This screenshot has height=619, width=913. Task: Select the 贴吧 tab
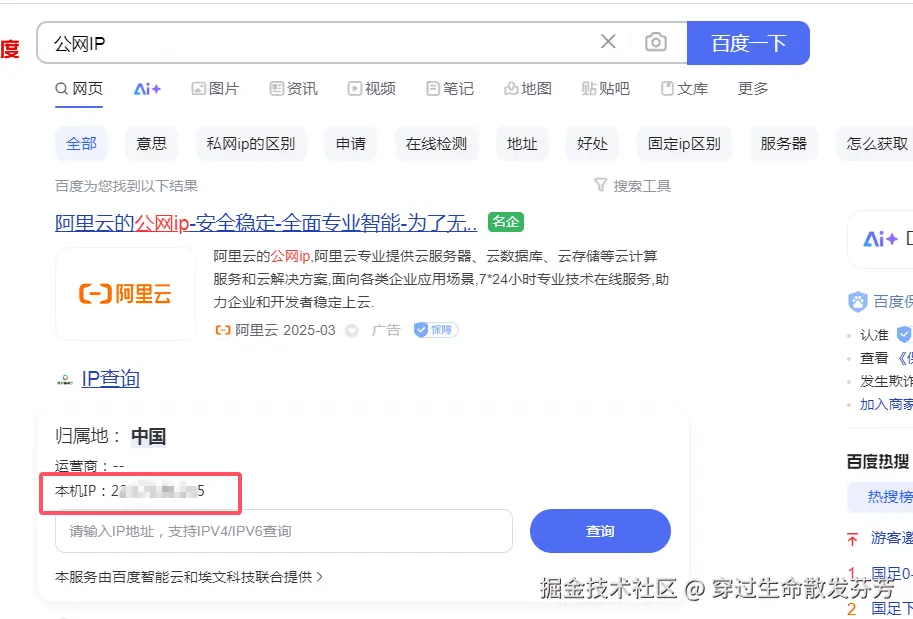tap(605, 89)
